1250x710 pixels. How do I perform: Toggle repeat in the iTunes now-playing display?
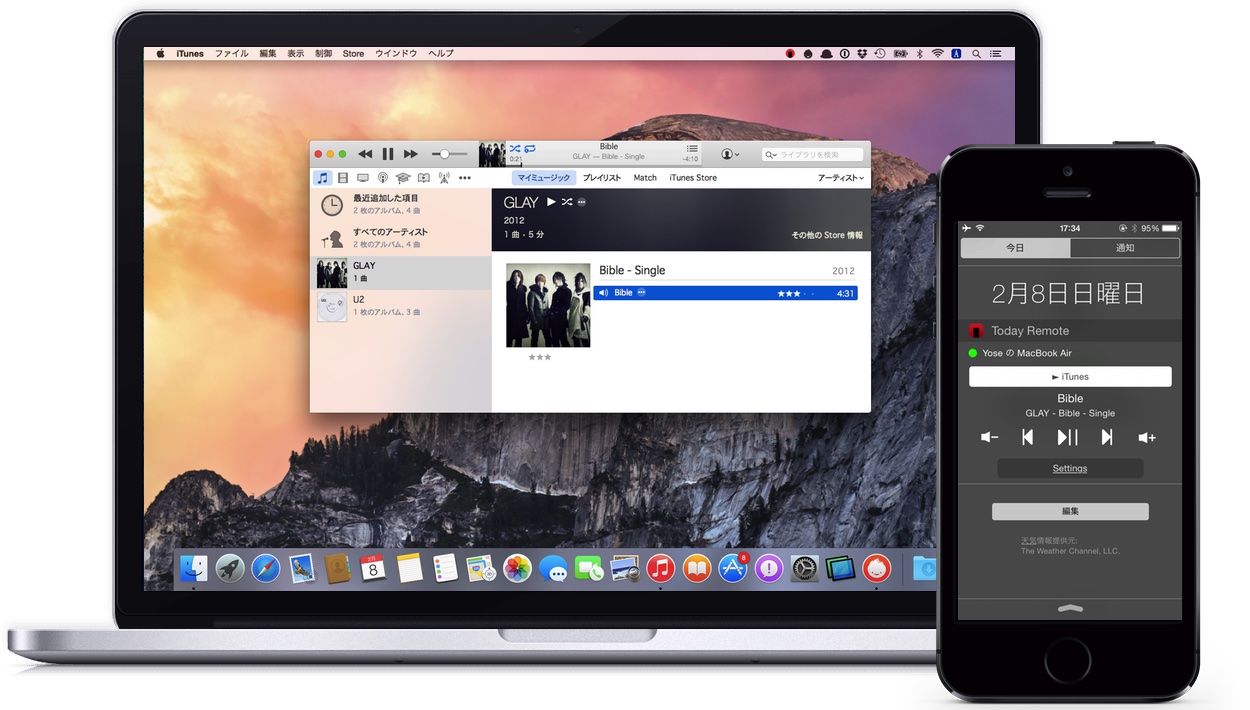point(530,149)
